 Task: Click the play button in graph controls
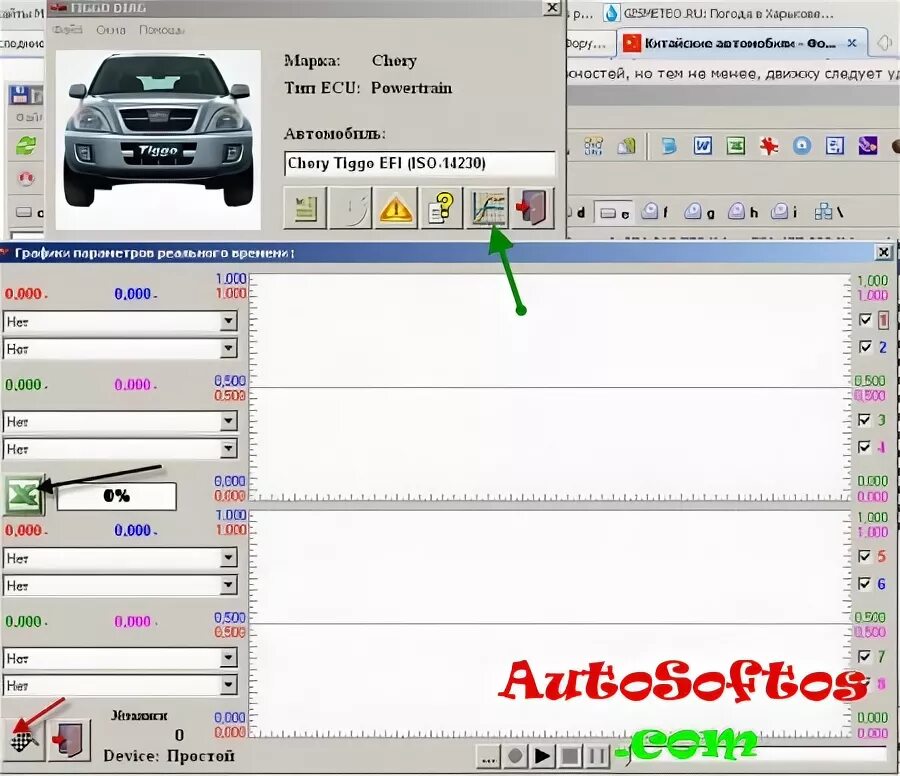click(542, 756)
